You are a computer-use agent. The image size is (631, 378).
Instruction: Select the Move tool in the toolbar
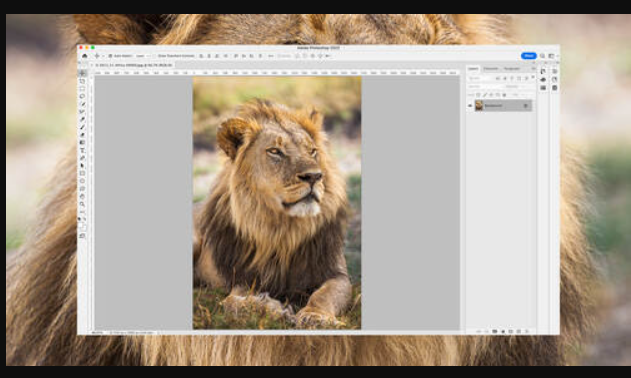pos(82,73)
